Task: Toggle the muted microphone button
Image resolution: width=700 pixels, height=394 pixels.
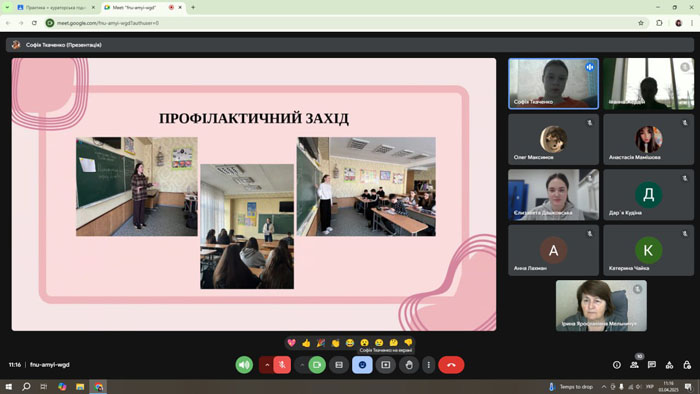Action: point(282,365)
